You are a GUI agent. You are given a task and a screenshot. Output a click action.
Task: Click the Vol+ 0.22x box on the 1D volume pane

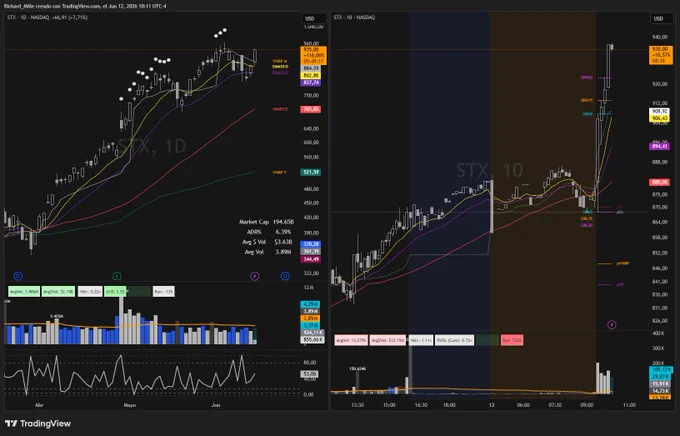(x=90, y=292)
